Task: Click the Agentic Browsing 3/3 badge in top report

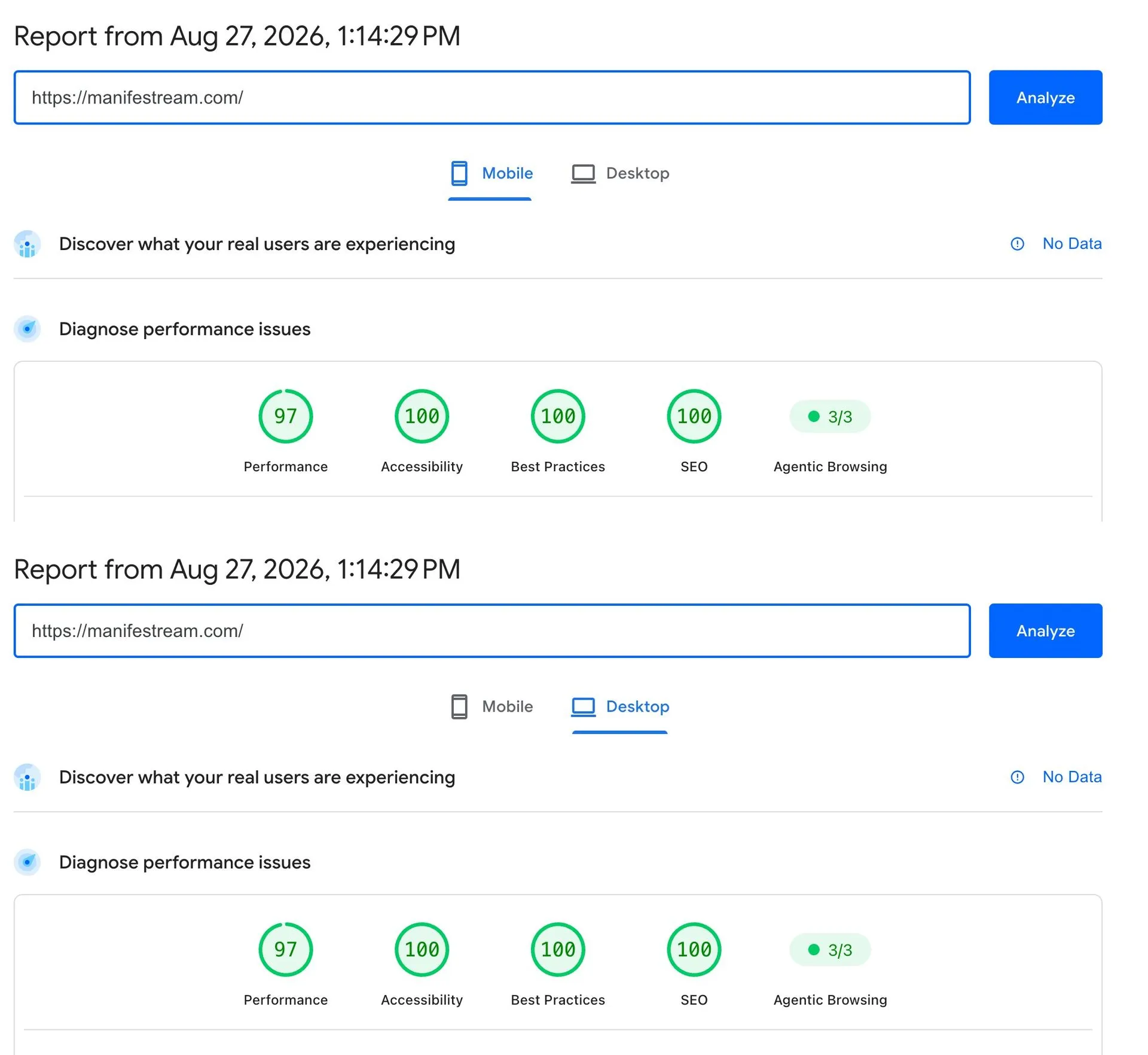Action: click(x=830, y=417)
